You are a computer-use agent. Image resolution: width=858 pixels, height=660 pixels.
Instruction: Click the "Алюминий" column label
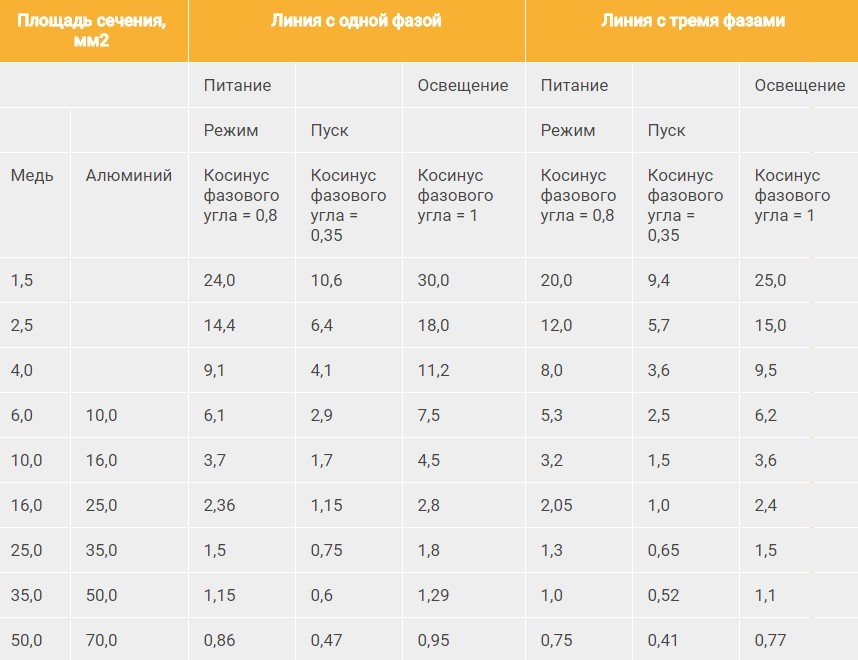tap(129, 176)
